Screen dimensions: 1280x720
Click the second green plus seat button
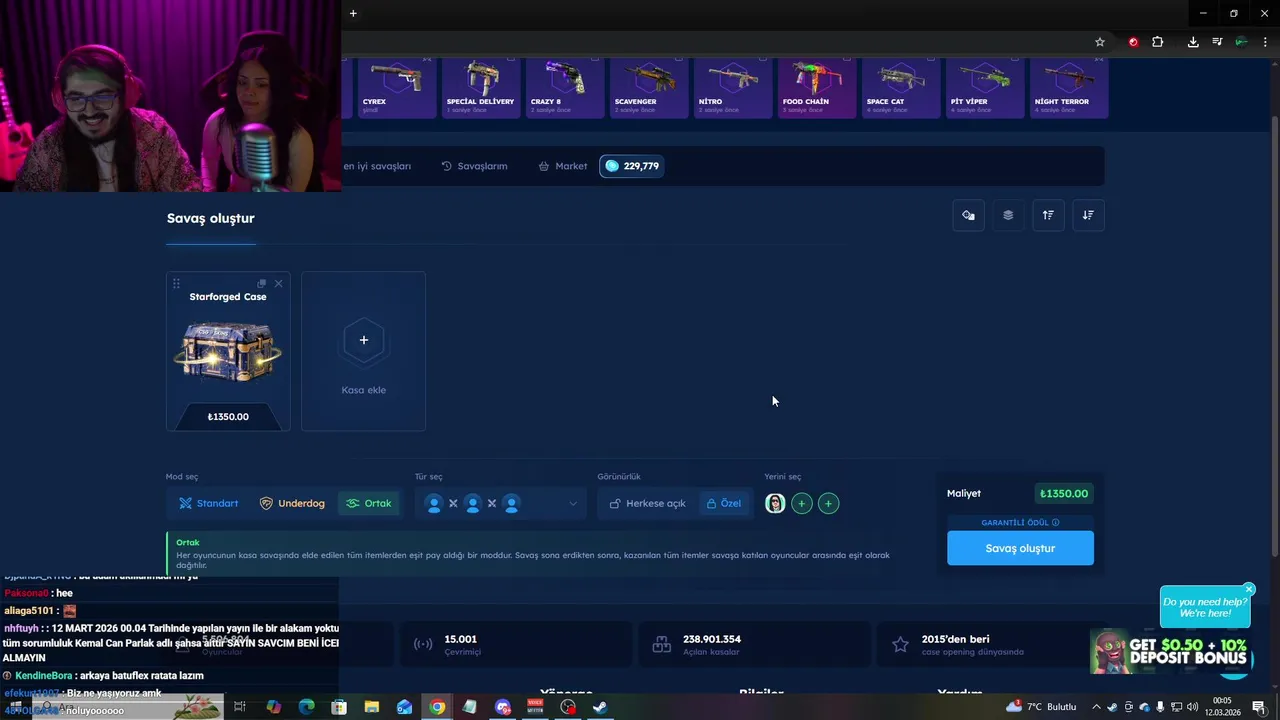coord(828,503)
